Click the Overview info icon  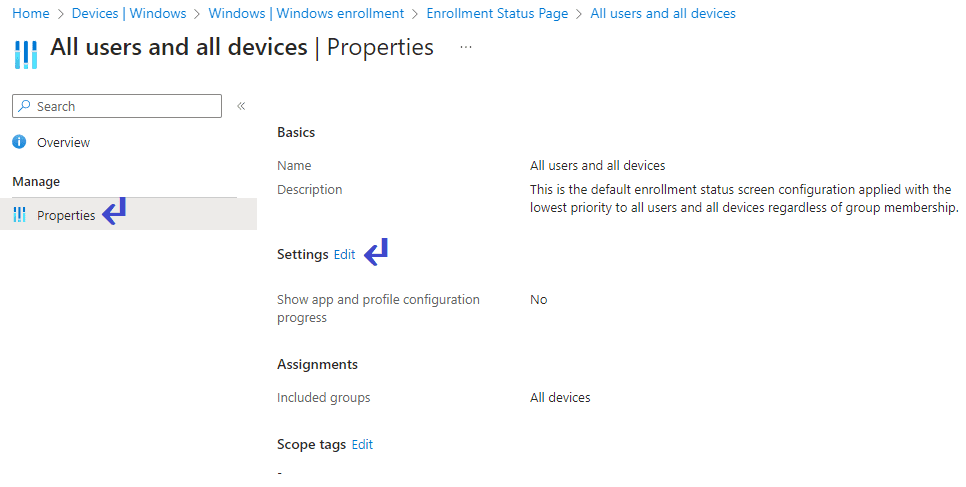point(19,142)
